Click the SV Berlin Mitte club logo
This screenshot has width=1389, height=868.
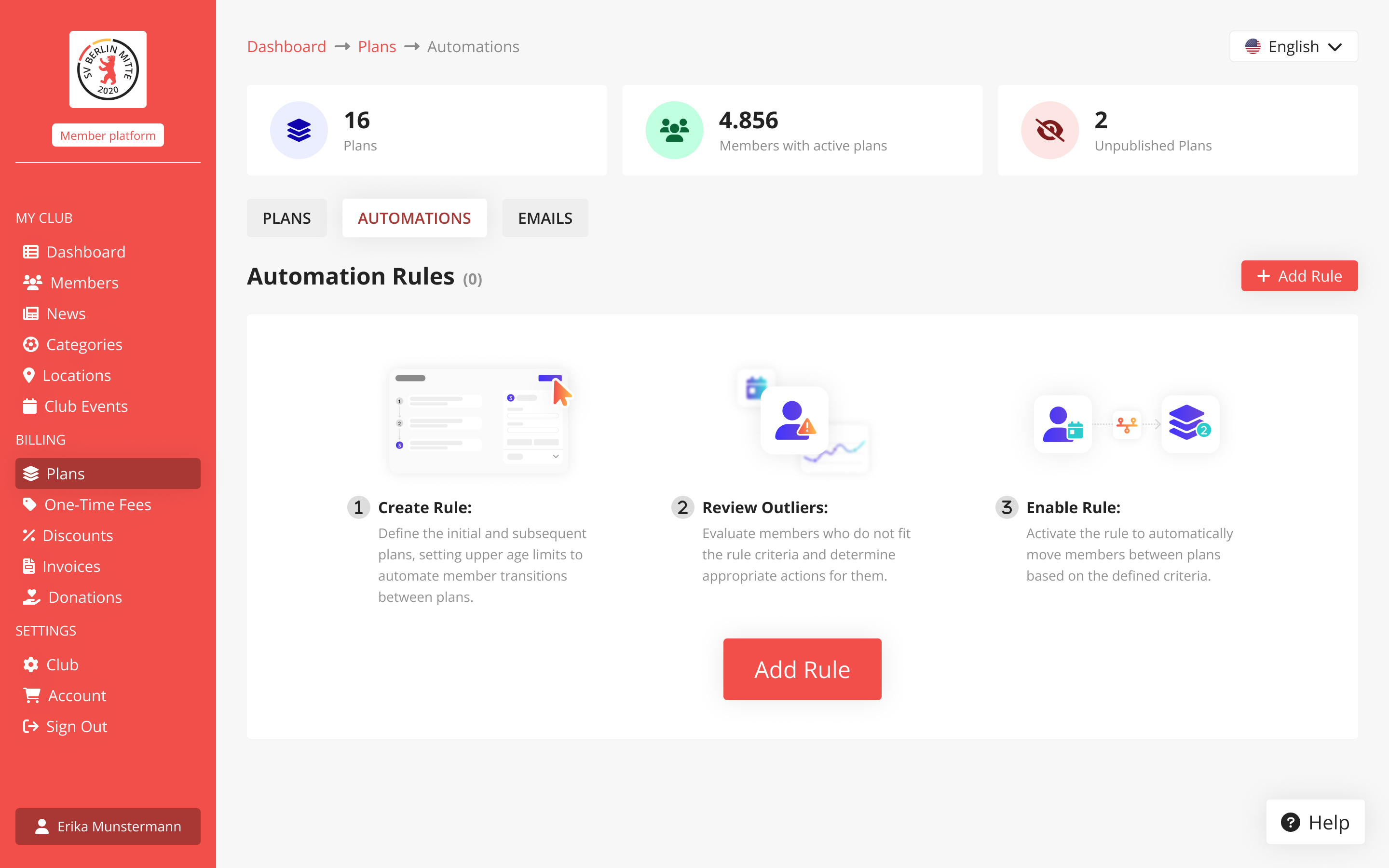pos(108,69)
